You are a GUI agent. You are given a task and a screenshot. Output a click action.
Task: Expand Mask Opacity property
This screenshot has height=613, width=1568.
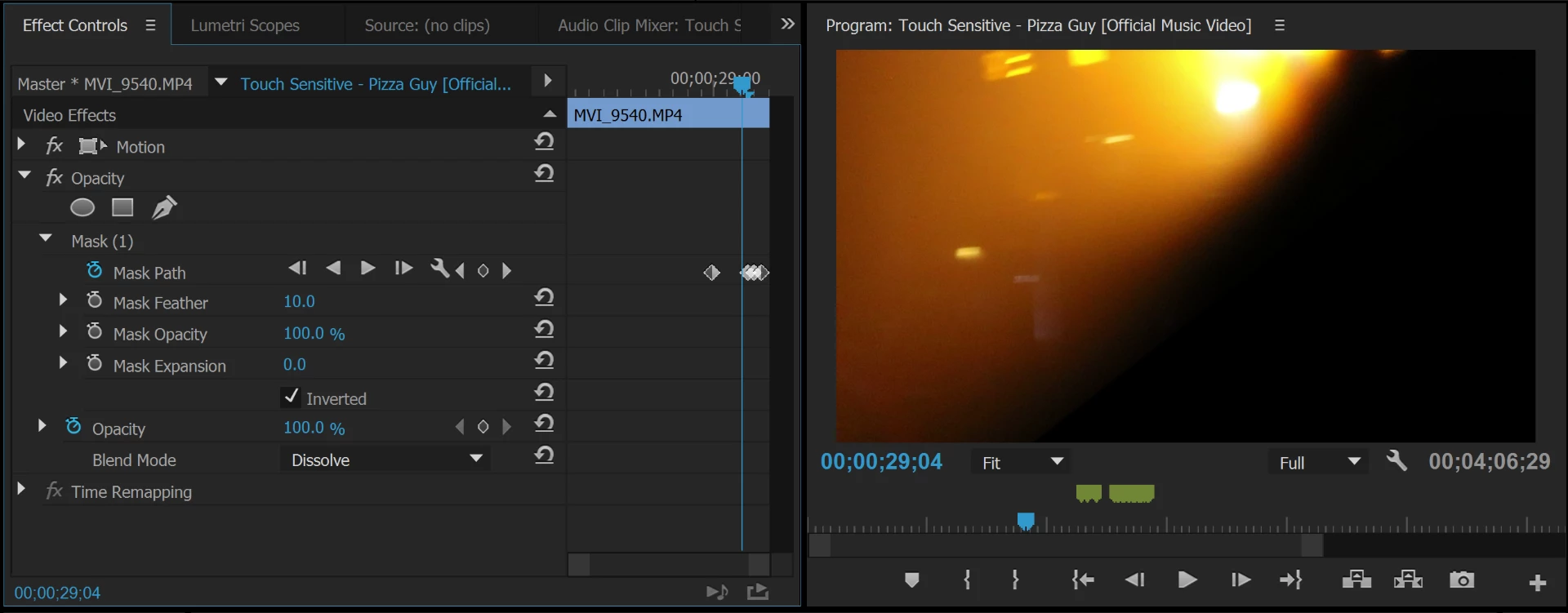click(63, 331)
